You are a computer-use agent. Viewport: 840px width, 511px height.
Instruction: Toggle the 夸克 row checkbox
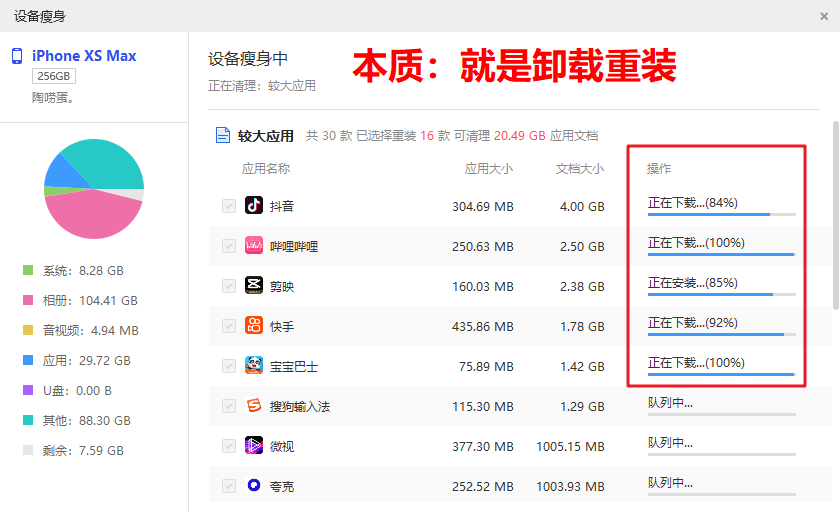(229, 486)
